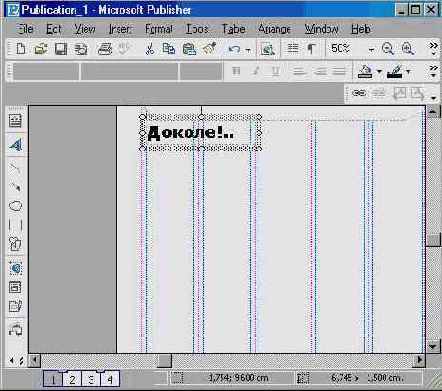Select the HTML Code Fragment tool
Screen dimensions: 442x391
pos(15,306)
